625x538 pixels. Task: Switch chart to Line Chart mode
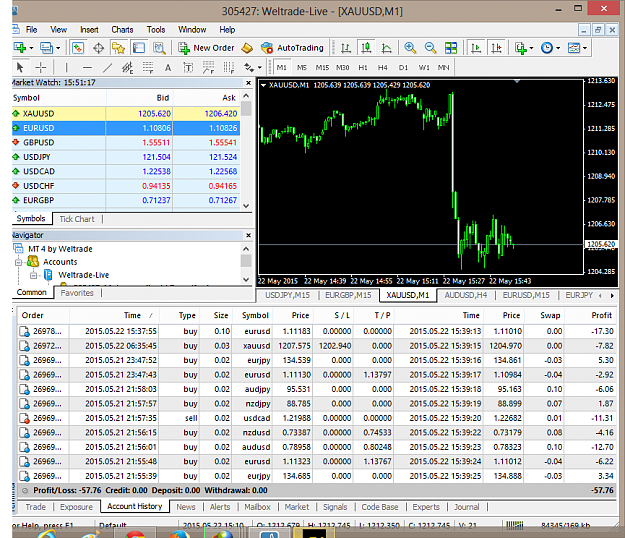pyautogui.click(x=386, y=48)
